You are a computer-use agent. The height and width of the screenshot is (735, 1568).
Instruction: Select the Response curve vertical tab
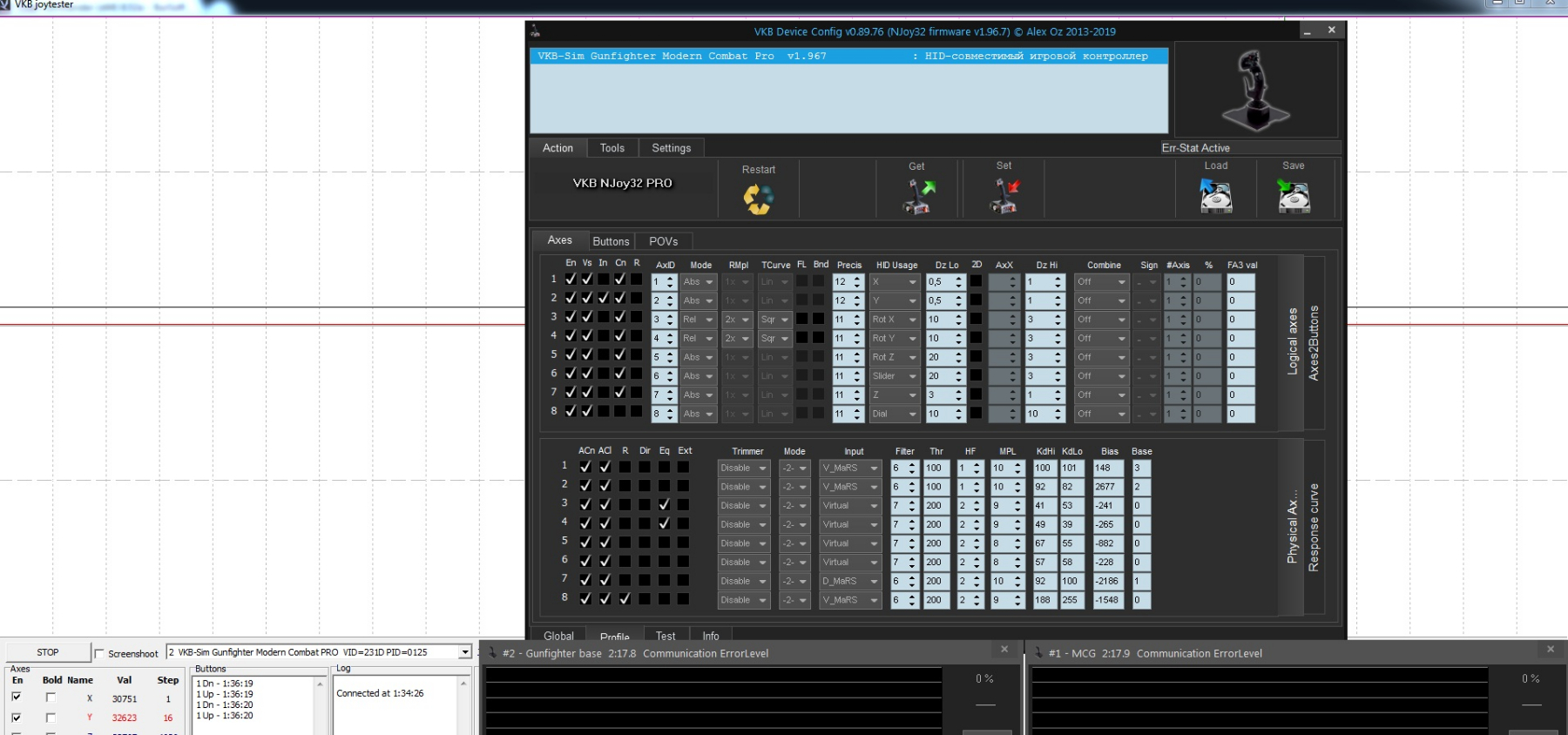(x=1314, y=528)
